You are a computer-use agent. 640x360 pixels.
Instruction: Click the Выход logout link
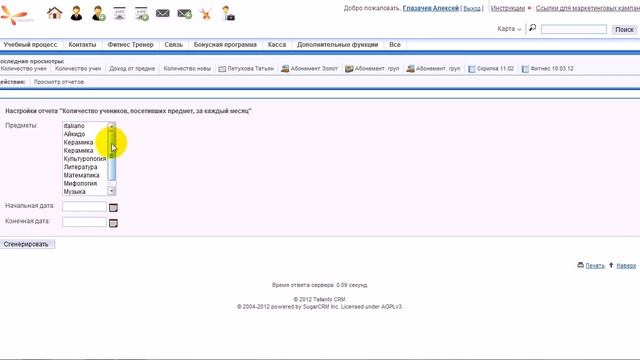472,8
